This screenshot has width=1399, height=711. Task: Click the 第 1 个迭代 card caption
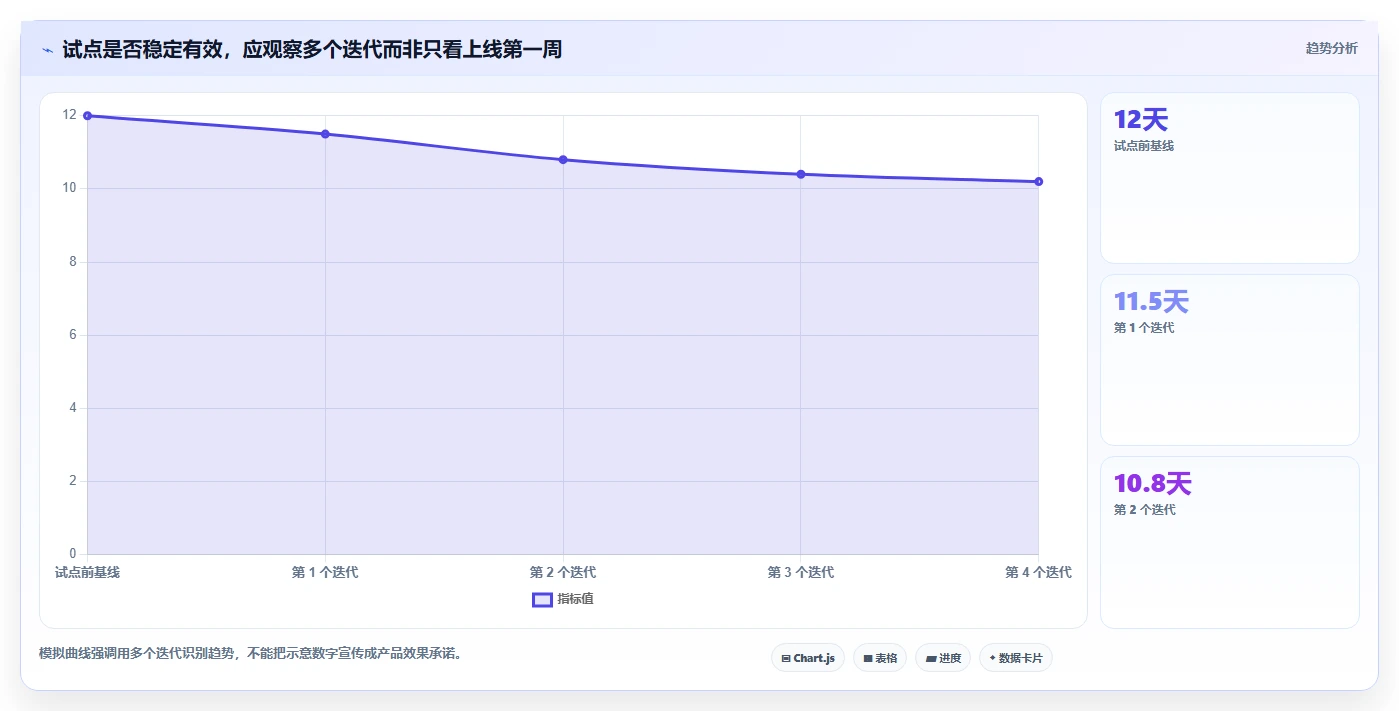1144,328
